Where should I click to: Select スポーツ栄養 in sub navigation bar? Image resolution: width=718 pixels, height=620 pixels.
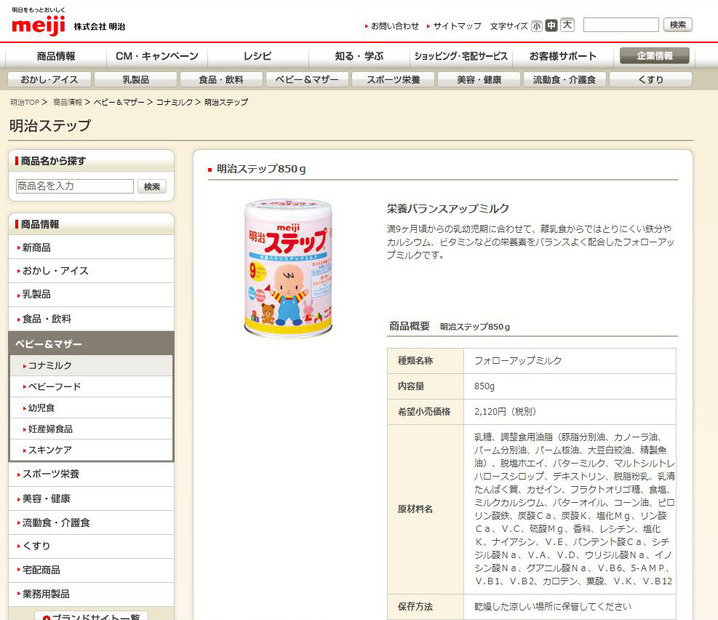coord(393,80)
